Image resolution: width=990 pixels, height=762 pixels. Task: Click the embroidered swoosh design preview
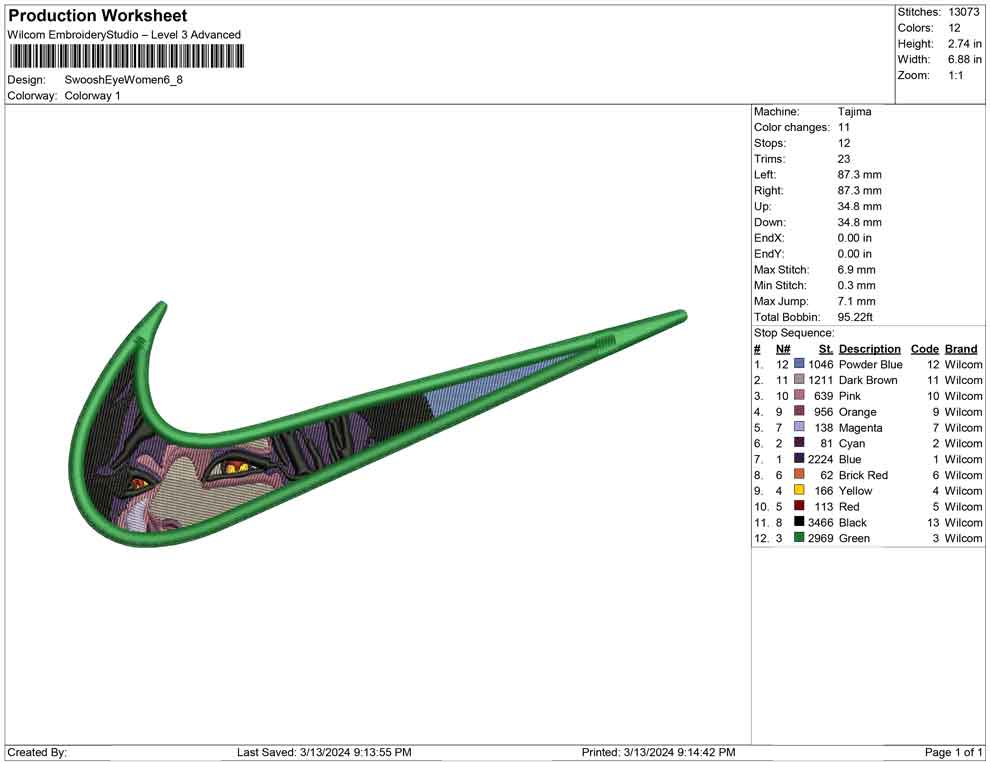tap(378, 424)
